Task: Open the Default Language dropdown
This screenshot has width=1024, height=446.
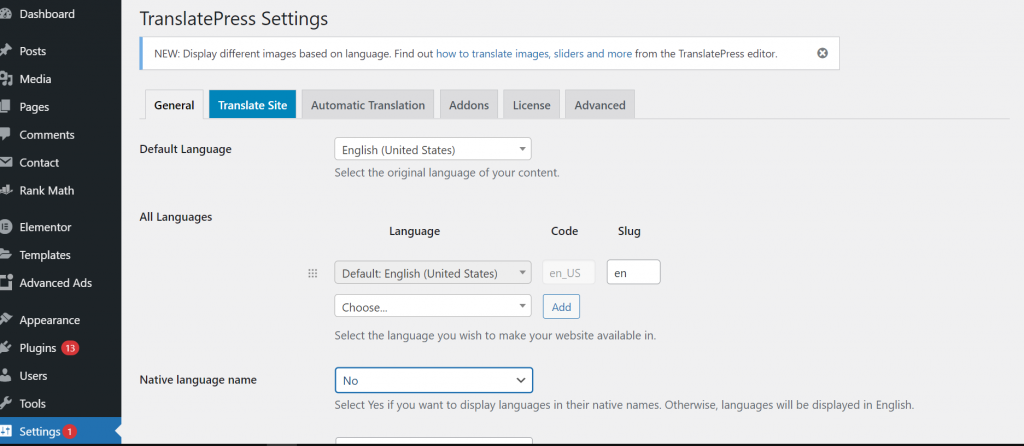Action: [x=433, y=149]
